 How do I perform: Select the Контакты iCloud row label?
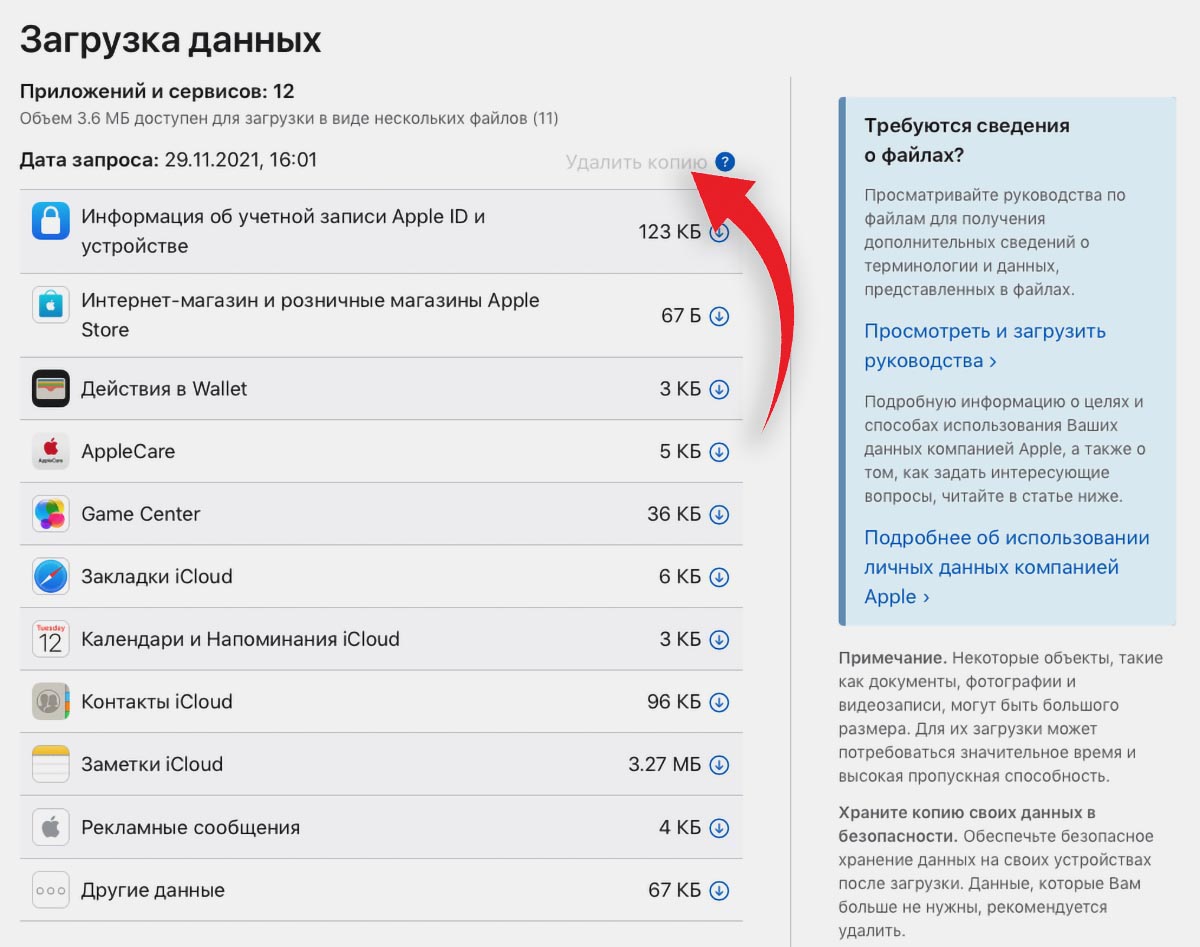click(x=157, y=702)
